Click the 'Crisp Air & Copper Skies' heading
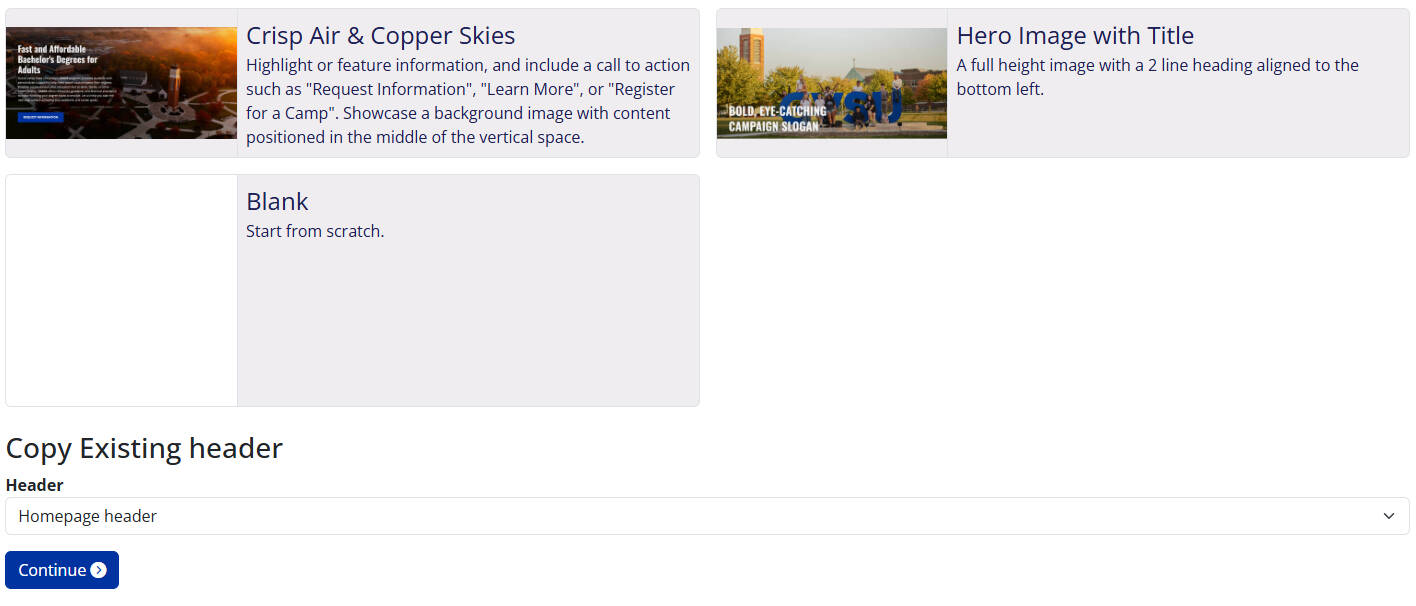Viewport: 1416px width, 606px height. (380, 35)
